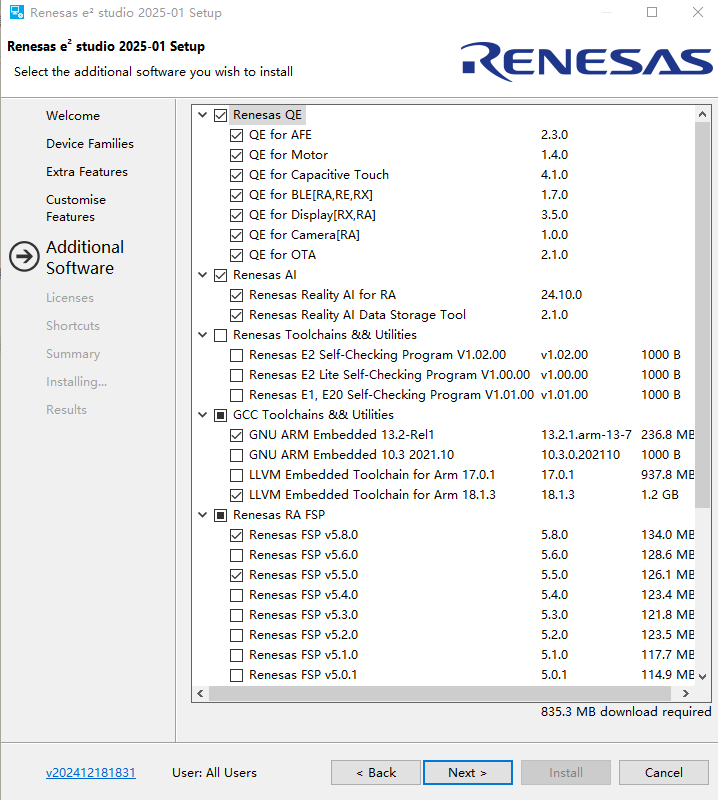718x800 pixels.
Task: Uncheck QE for AFE
Action: (x=236, y=135)
